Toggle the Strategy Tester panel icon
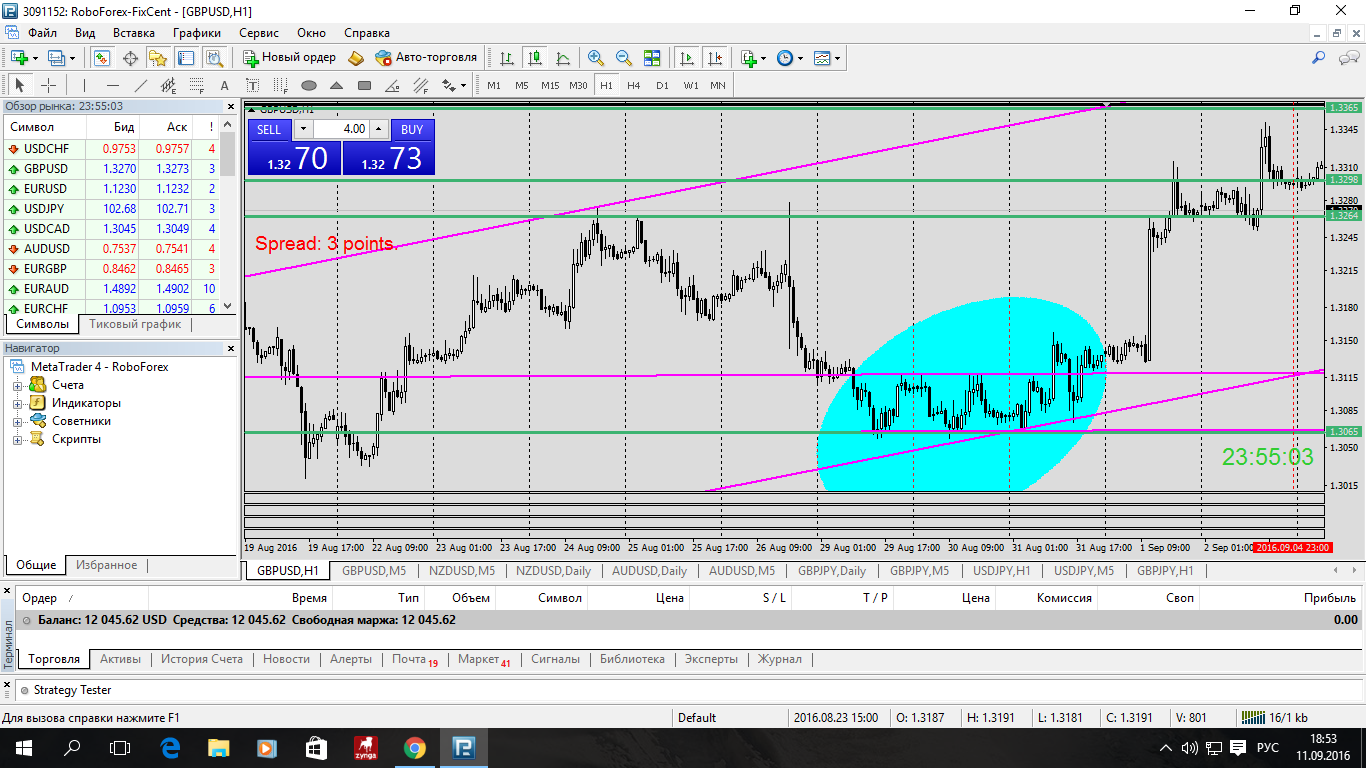1366x768 pixels. click(x=214, y=58)
